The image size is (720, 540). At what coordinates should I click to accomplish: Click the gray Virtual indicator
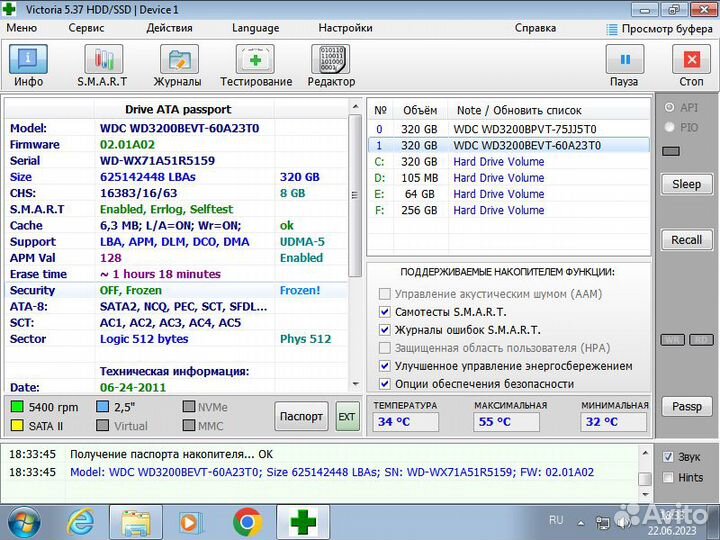pyautogui.click(x=102, y=425)
